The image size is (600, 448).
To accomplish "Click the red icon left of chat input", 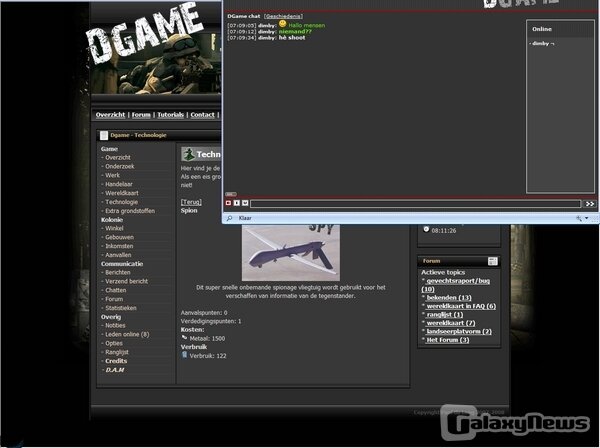I will point(228,203).
